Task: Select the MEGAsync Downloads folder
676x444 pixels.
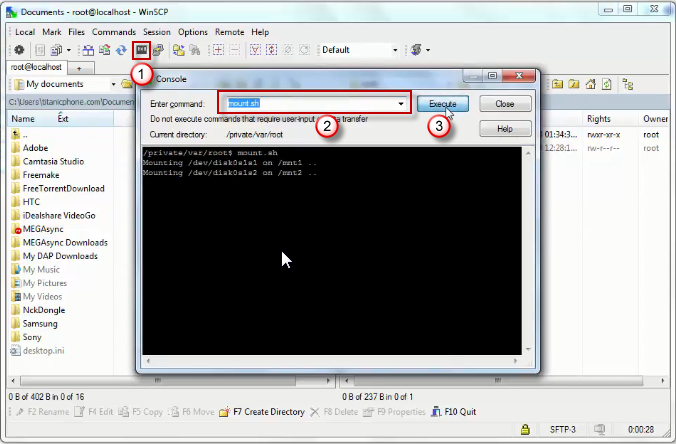Action: point(59,243)
